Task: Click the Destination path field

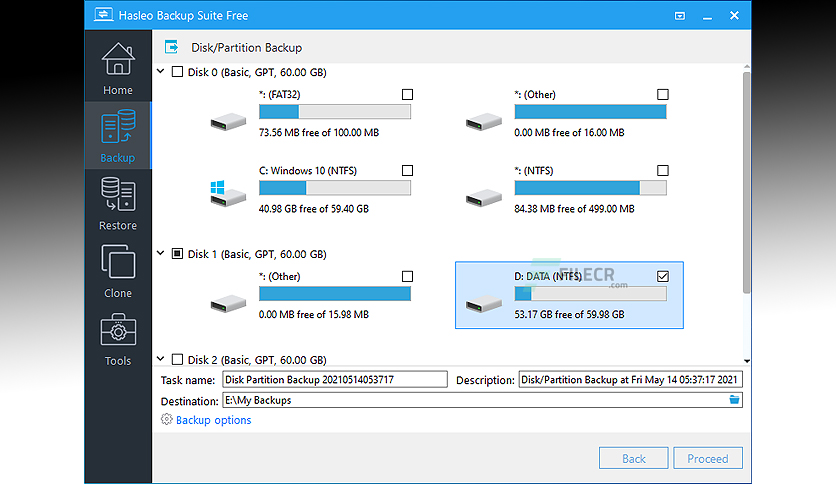Action: click(x=482, y=400)
